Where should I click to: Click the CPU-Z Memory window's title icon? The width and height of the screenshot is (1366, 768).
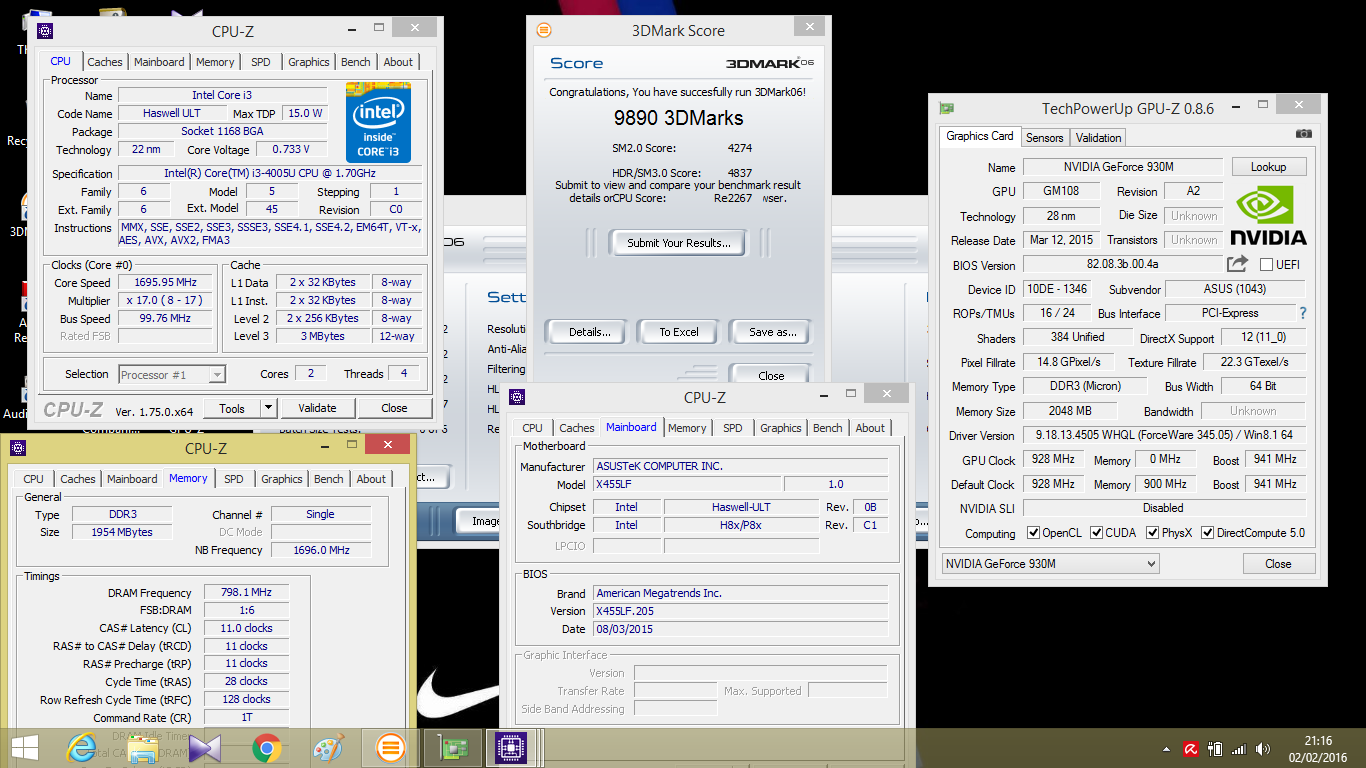pos(18,448)
